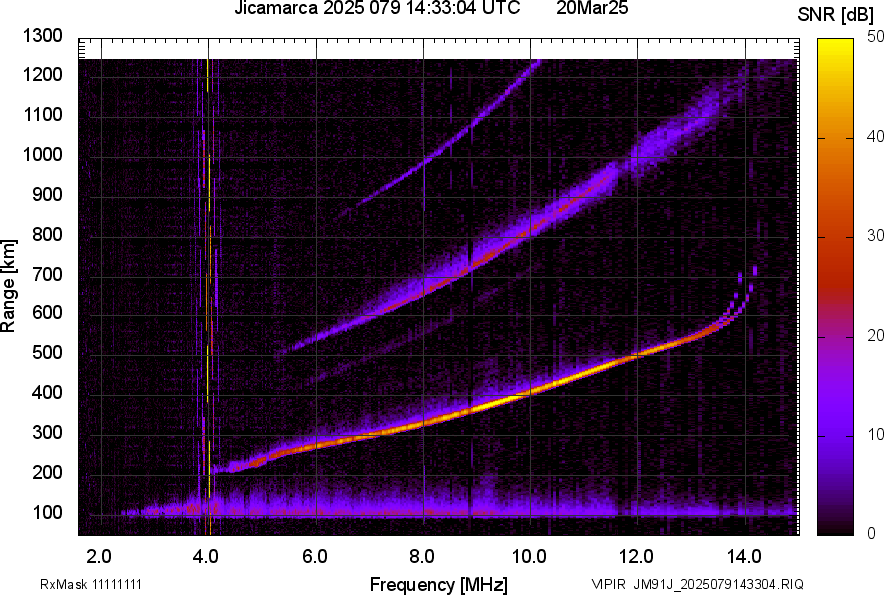Click the frequency tick label 8.0

pyautogui.click(x=421, y=556)
